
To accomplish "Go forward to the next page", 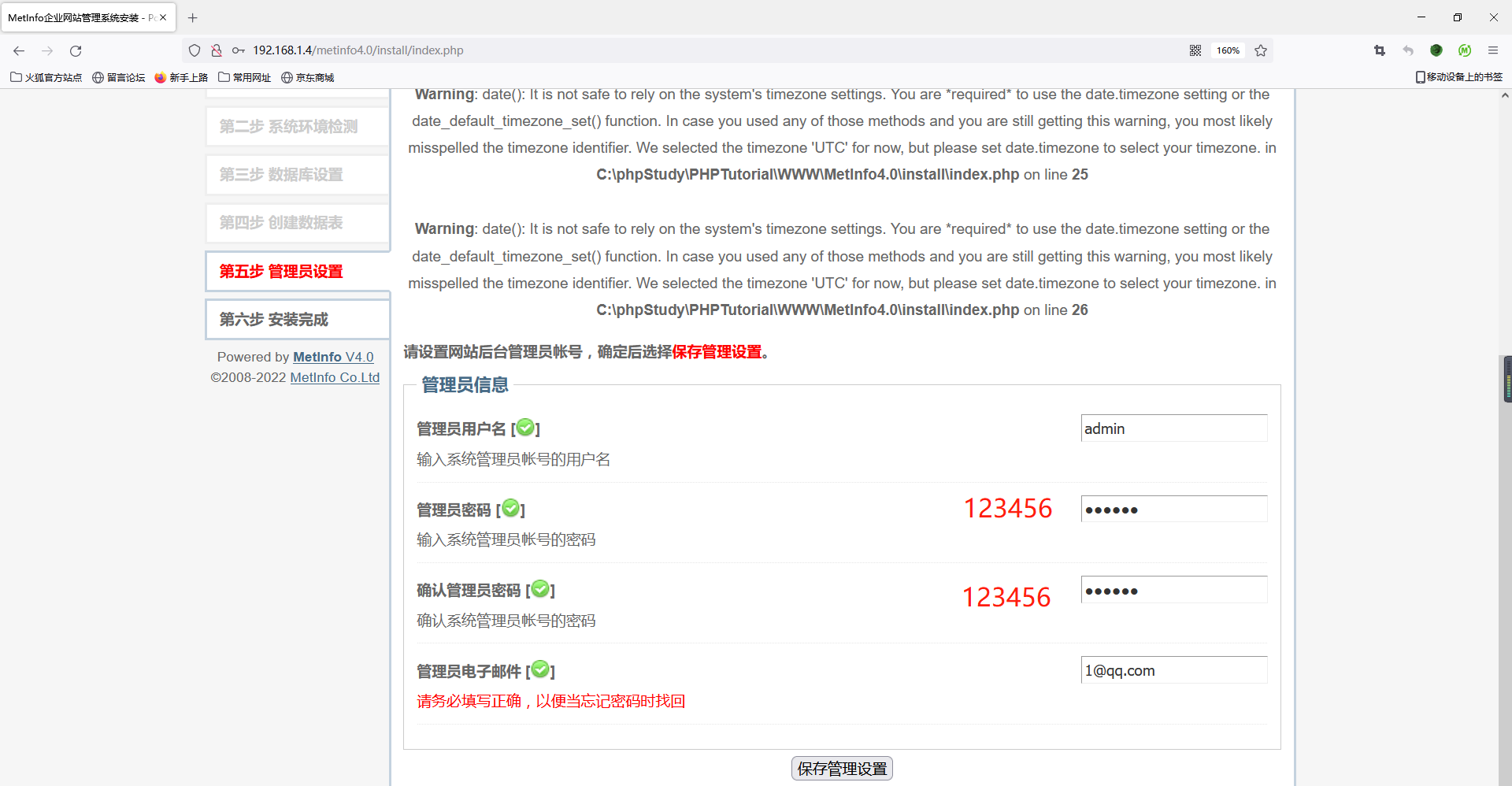I will (47, 50).
